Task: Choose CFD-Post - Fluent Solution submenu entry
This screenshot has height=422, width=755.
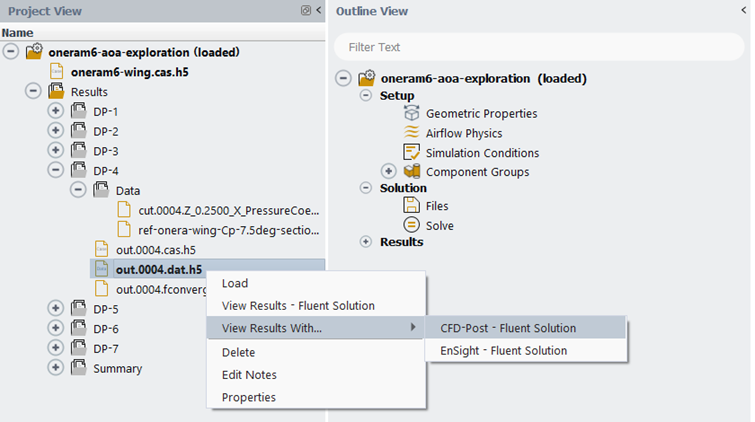Action: click(508, 328)
